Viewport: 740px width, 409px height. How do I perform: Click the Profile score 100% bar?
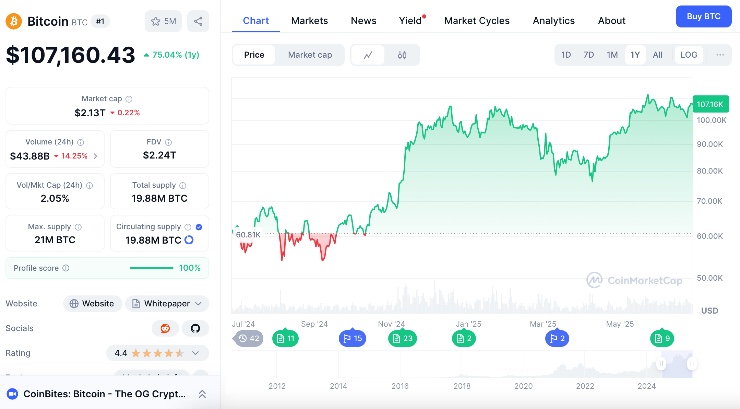(151, 268)
